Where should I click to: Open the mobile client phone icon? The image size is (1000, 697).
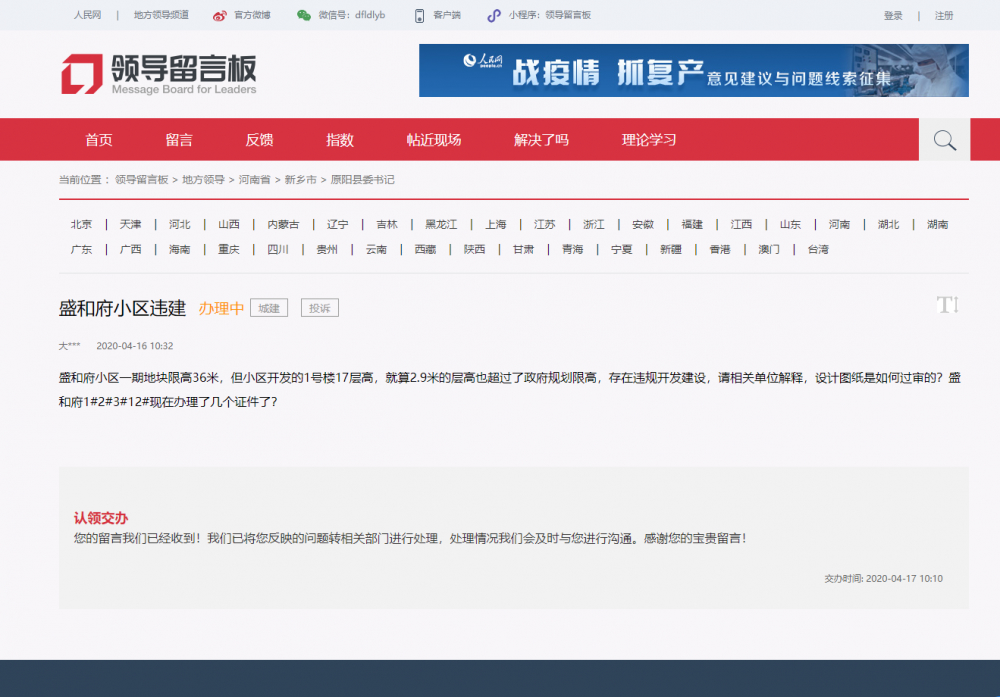(x=419, y=15)
